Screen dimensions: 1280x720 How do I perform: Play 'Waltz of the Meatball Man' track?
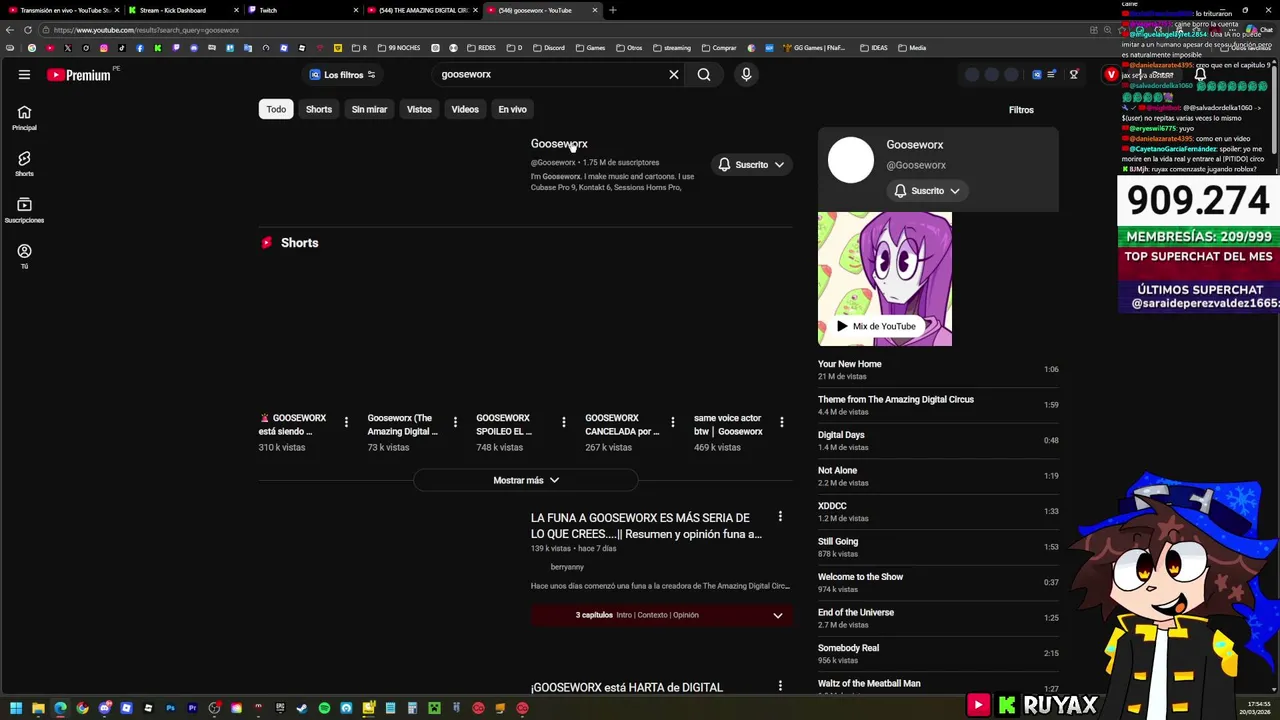click(x=938, y=688)
